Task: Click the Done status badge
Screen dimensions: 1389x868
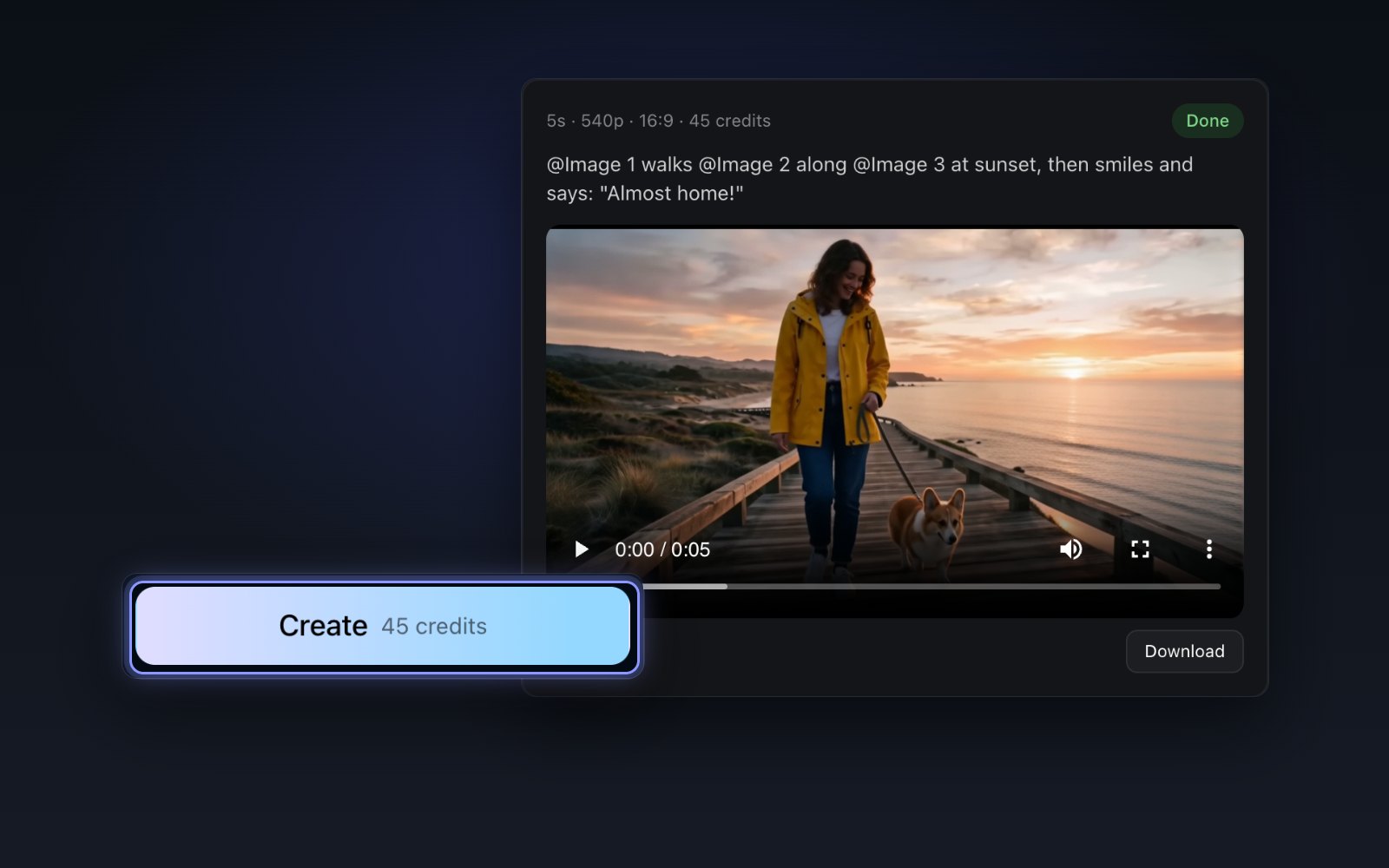Action: (1208, 121)
